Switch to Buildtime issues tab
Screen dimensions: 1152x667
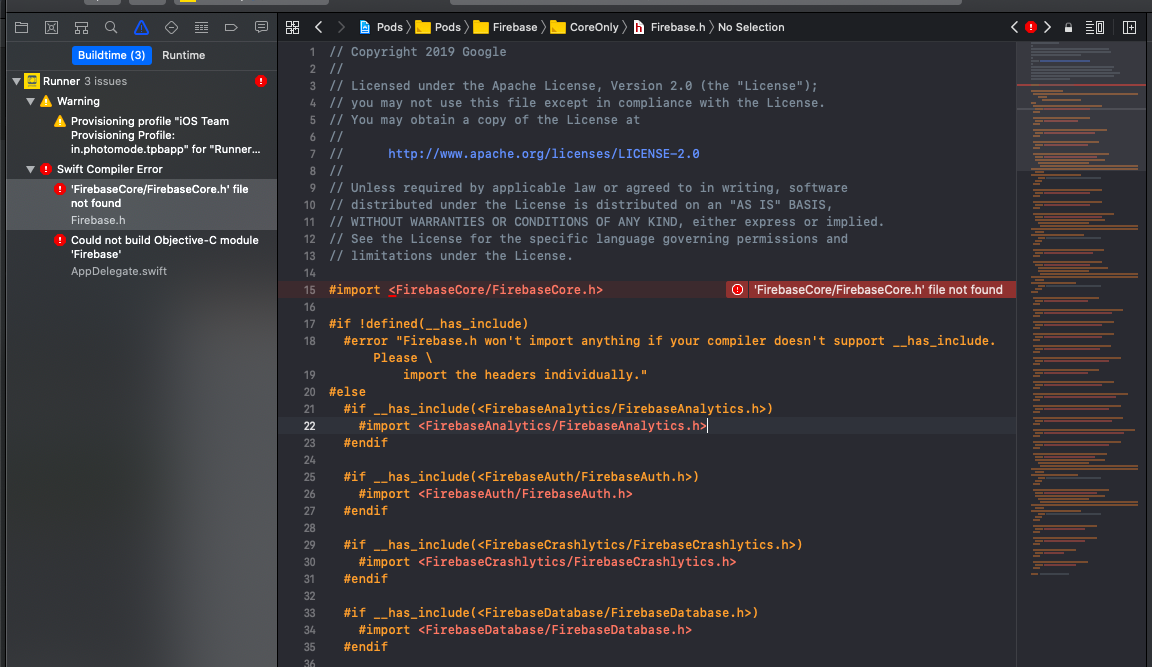point(112,55)
